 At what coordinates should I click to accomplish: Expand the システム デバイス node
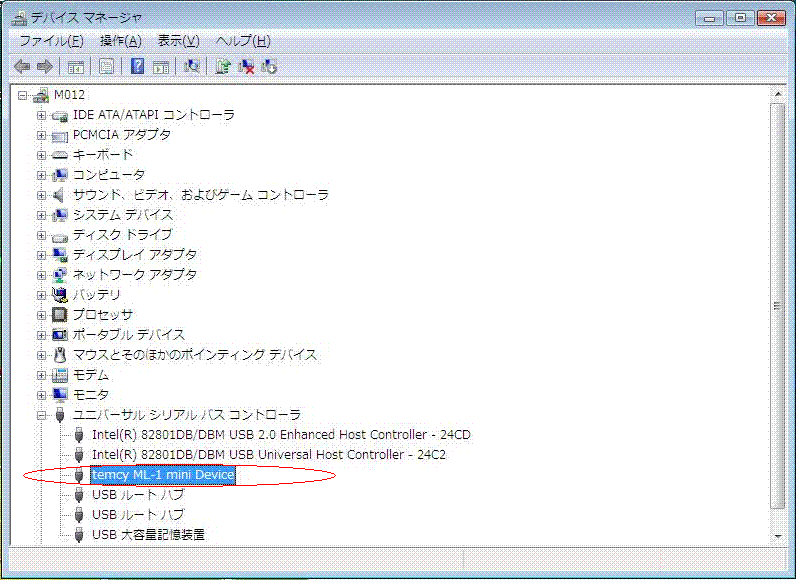[x=42, y=215]
